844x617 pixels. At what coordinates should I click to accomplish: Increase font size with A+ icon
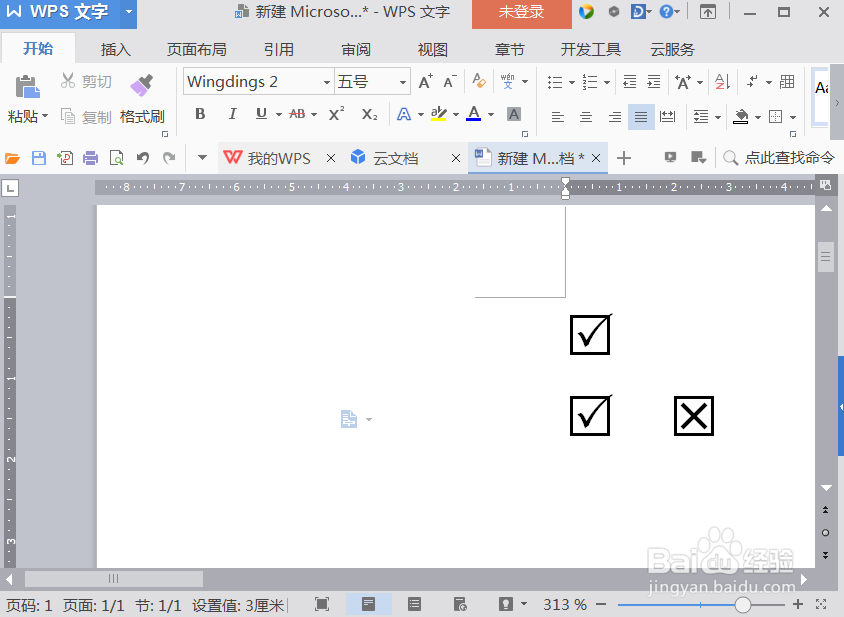point(425,82)
